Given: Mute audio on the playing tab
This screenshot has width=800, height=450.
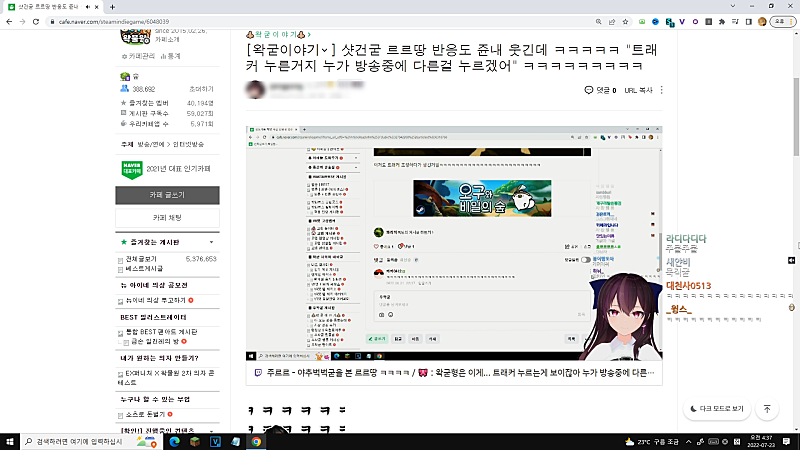Looking at the screenshot, I should tap(88, 7).
